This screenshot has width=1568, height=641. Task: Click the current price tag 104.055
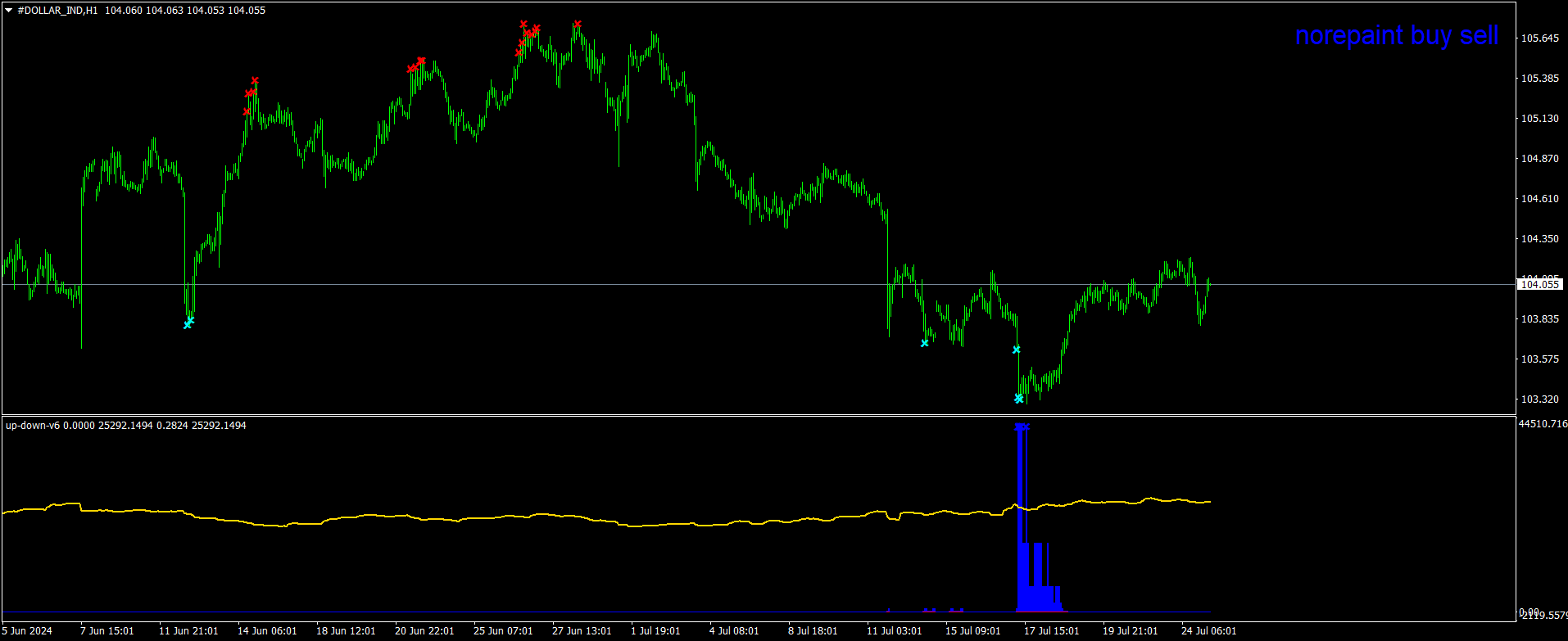pyautogui.click(x=1539, y=284)
